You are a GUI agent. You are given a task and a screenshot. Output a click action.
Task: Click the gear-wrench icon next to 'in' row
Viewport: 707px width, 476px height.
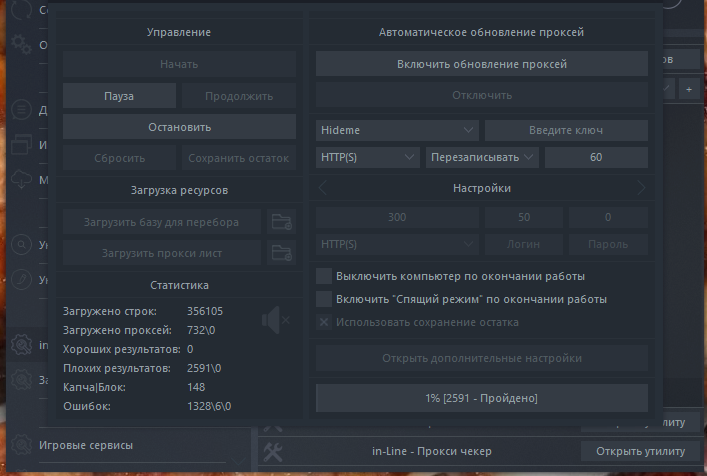21,345
